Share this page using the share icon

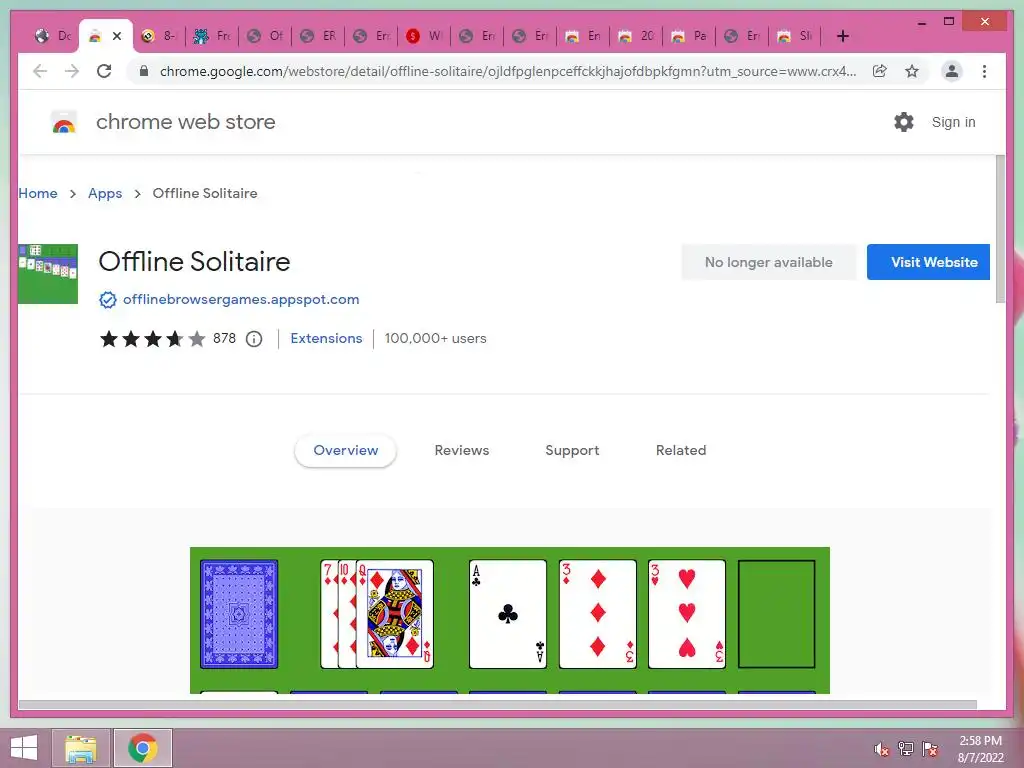click(x=880, y=71)
